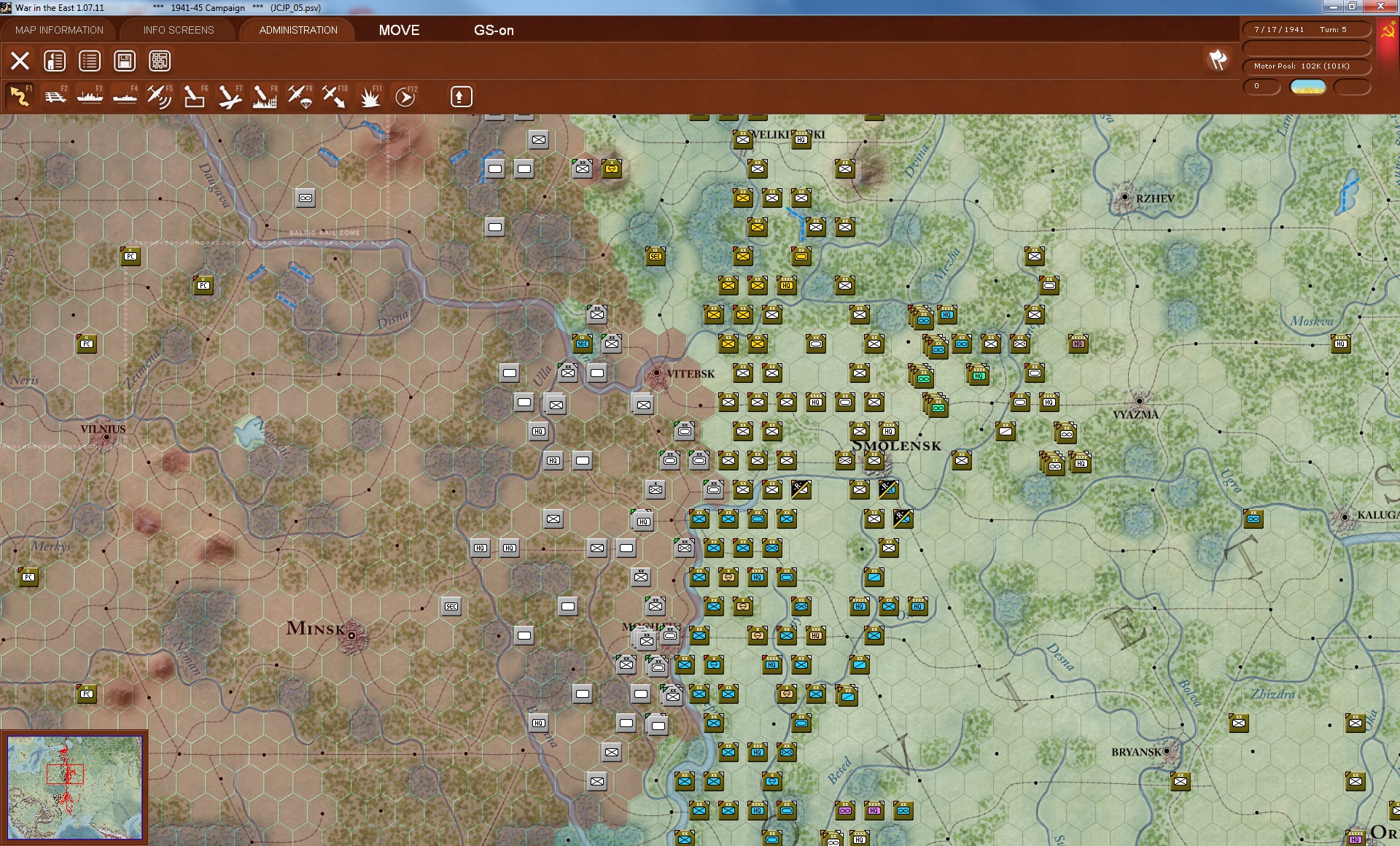
Task: Click the Rzhev city hex
Action: tap(1124, 197)
